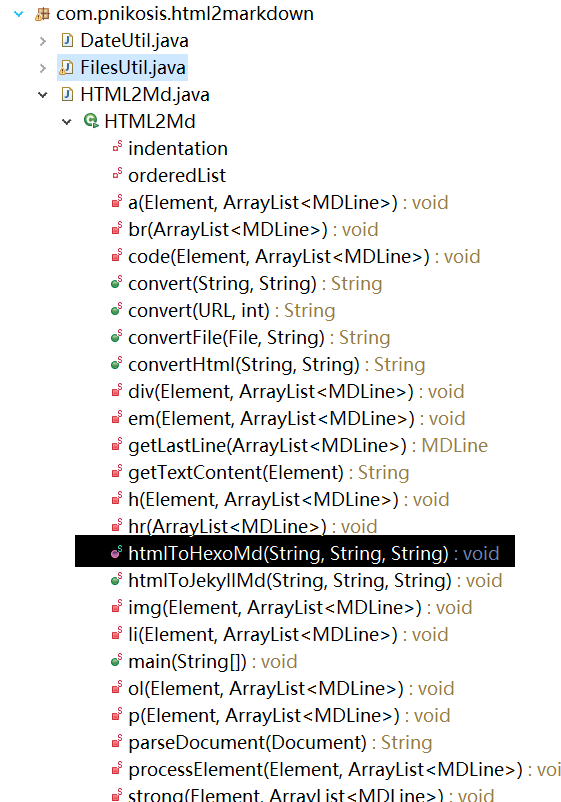
Task: Select the processElement method entry
Action: [x=344, y=770]
